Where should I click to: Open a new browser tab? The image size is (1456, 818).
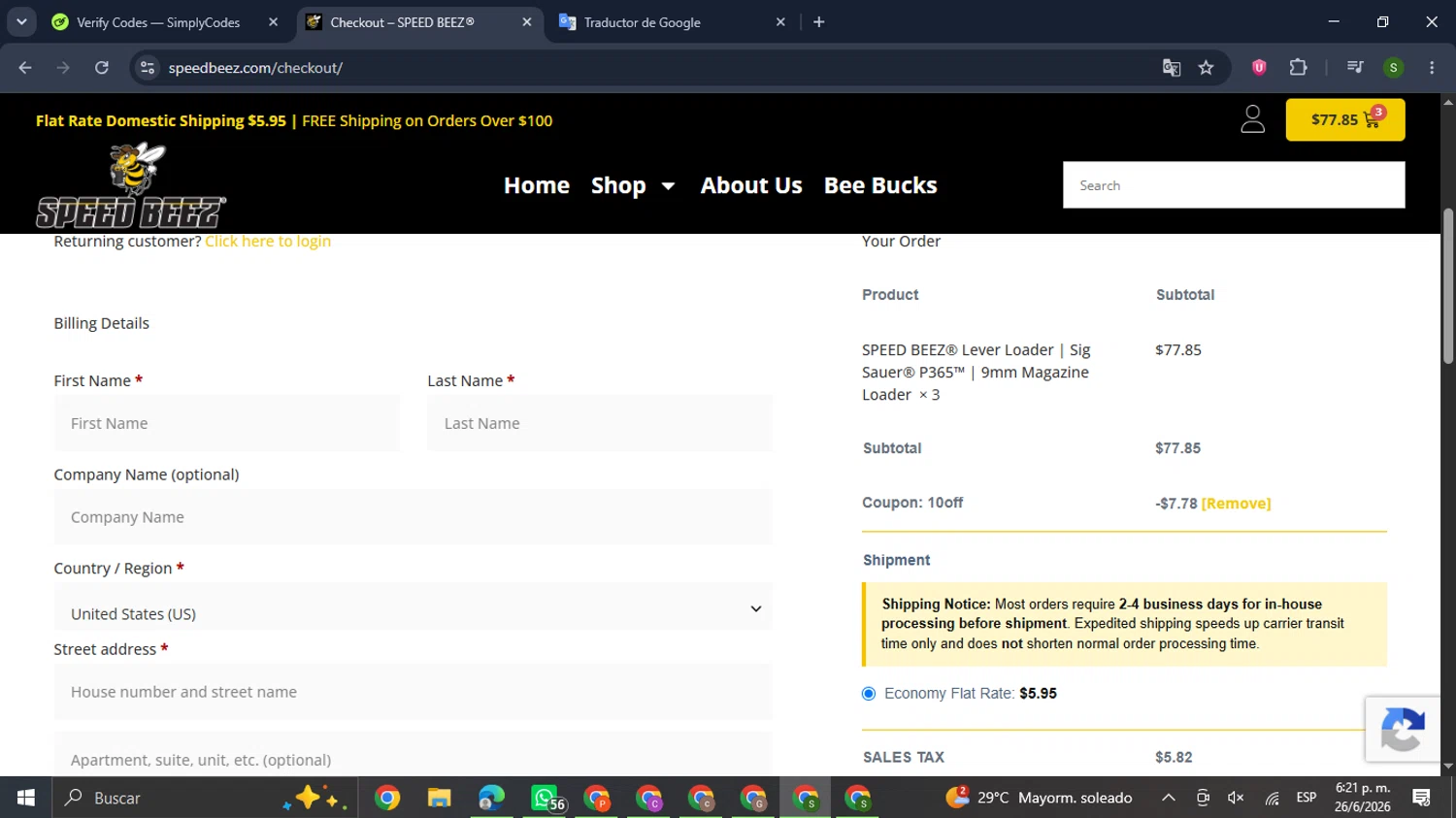point(819,22)
